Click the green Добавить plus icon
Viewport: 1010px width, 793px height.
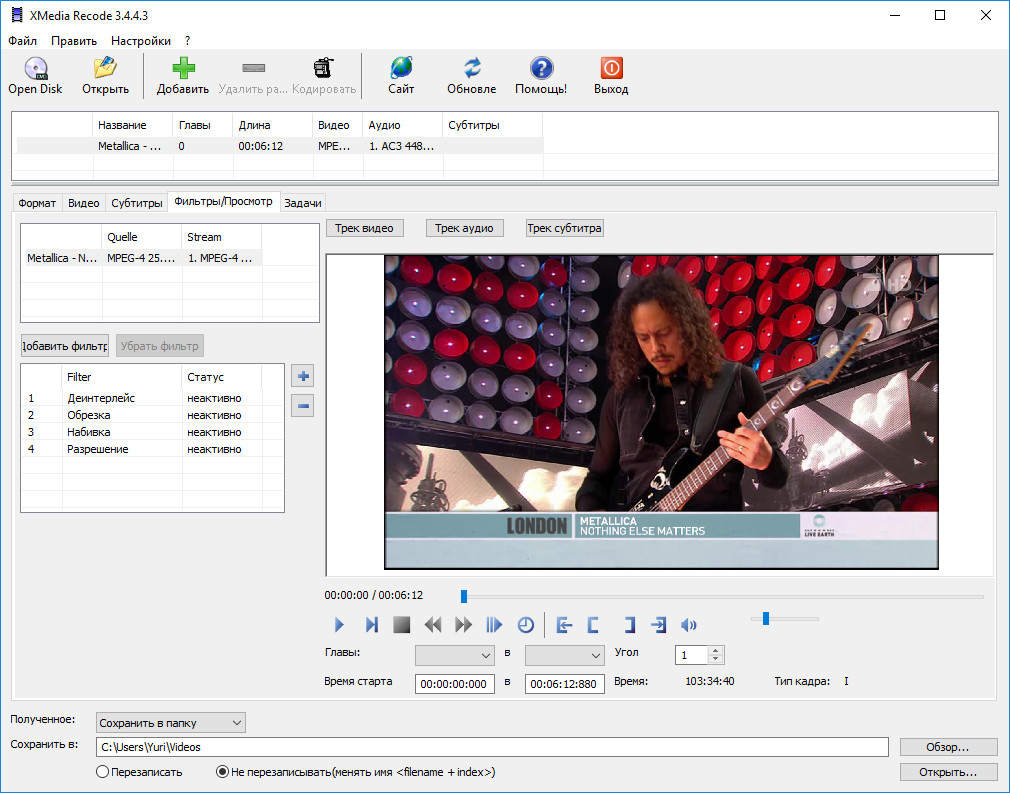183,69
